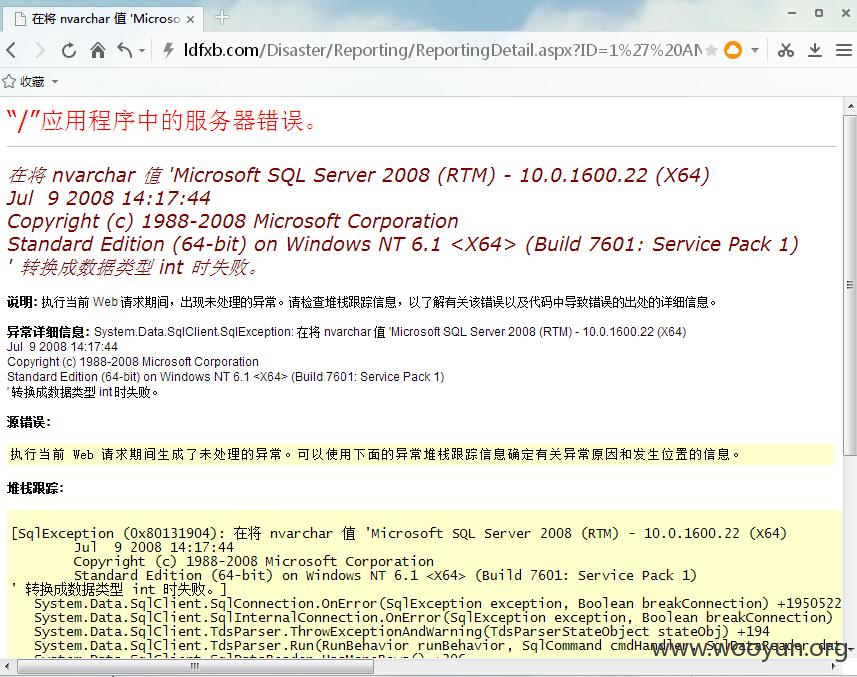Close the current tab with the x
Image resolution: width=857 pixels, height=677 pixels.
pyautogui.click(x=190, y=19)
